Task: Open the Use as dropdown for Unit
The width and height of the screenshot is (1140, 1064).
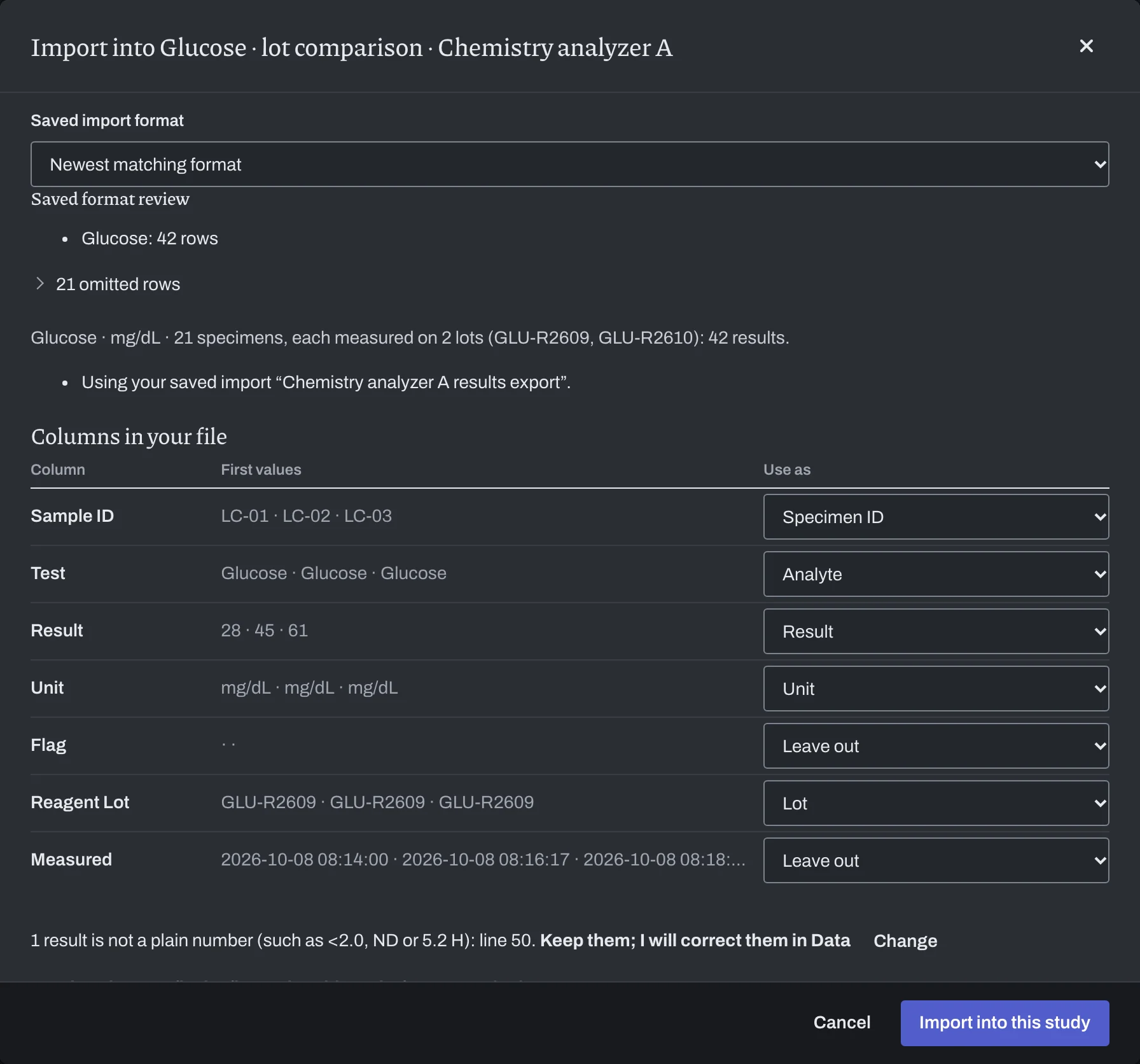Action: (936, 689)
